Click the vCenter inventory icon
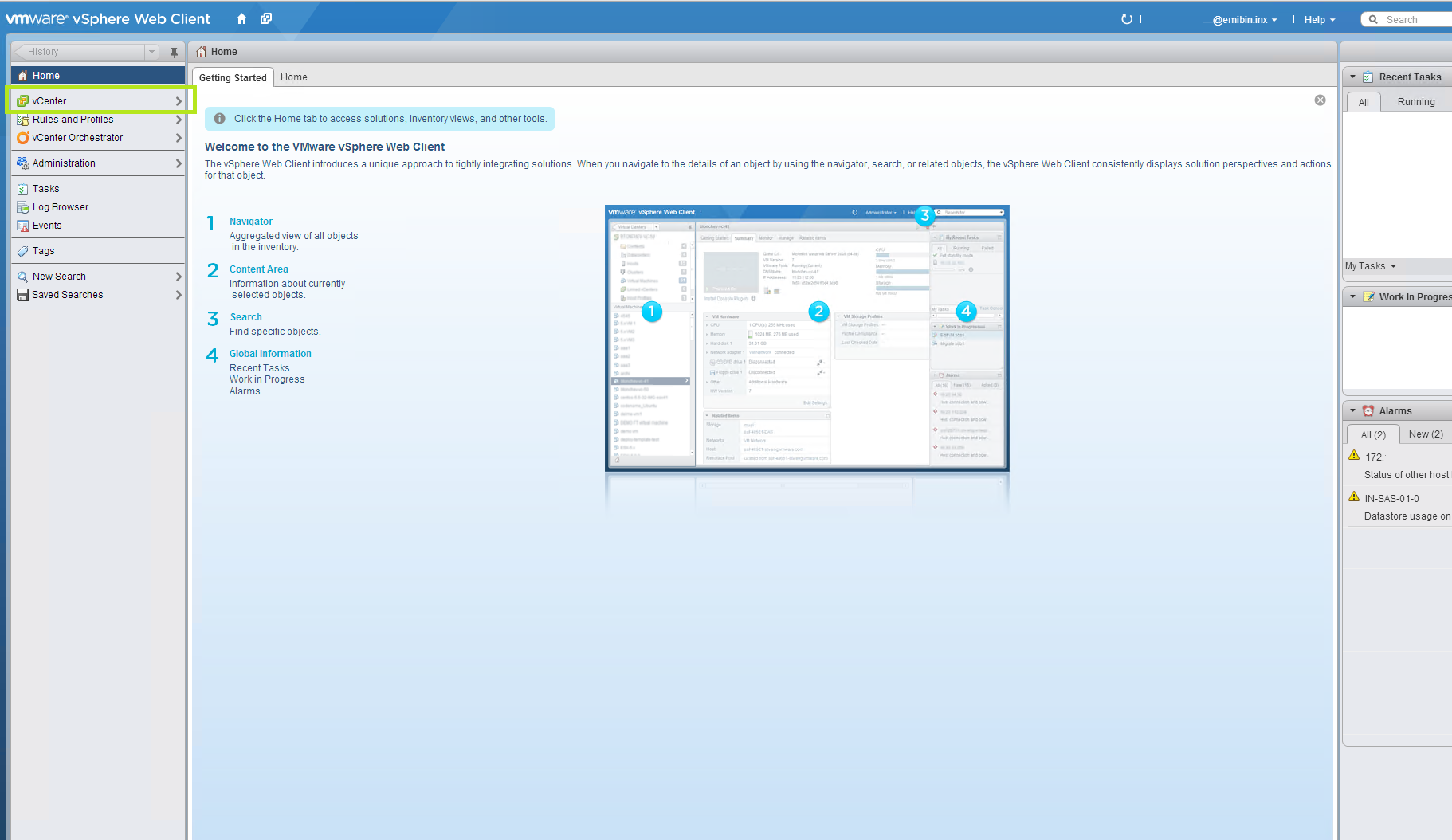The width and height of the screenshot is (1452, 840). point(22,101)
